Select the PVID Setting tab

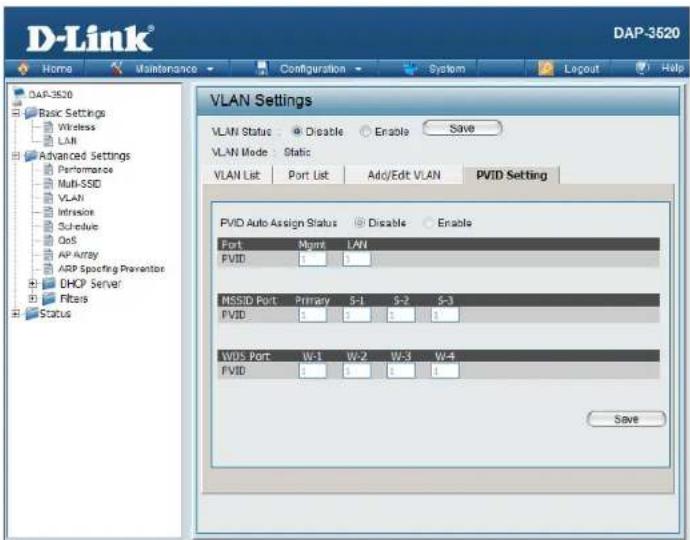click(x=511, y=175)
